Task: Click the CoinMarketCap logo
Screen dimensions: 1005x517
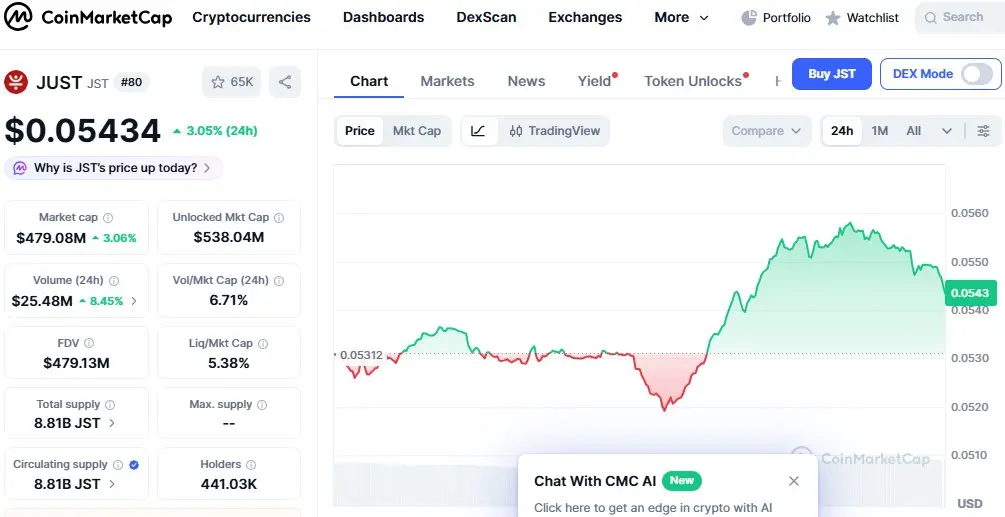Action: [x=88, y=17]
